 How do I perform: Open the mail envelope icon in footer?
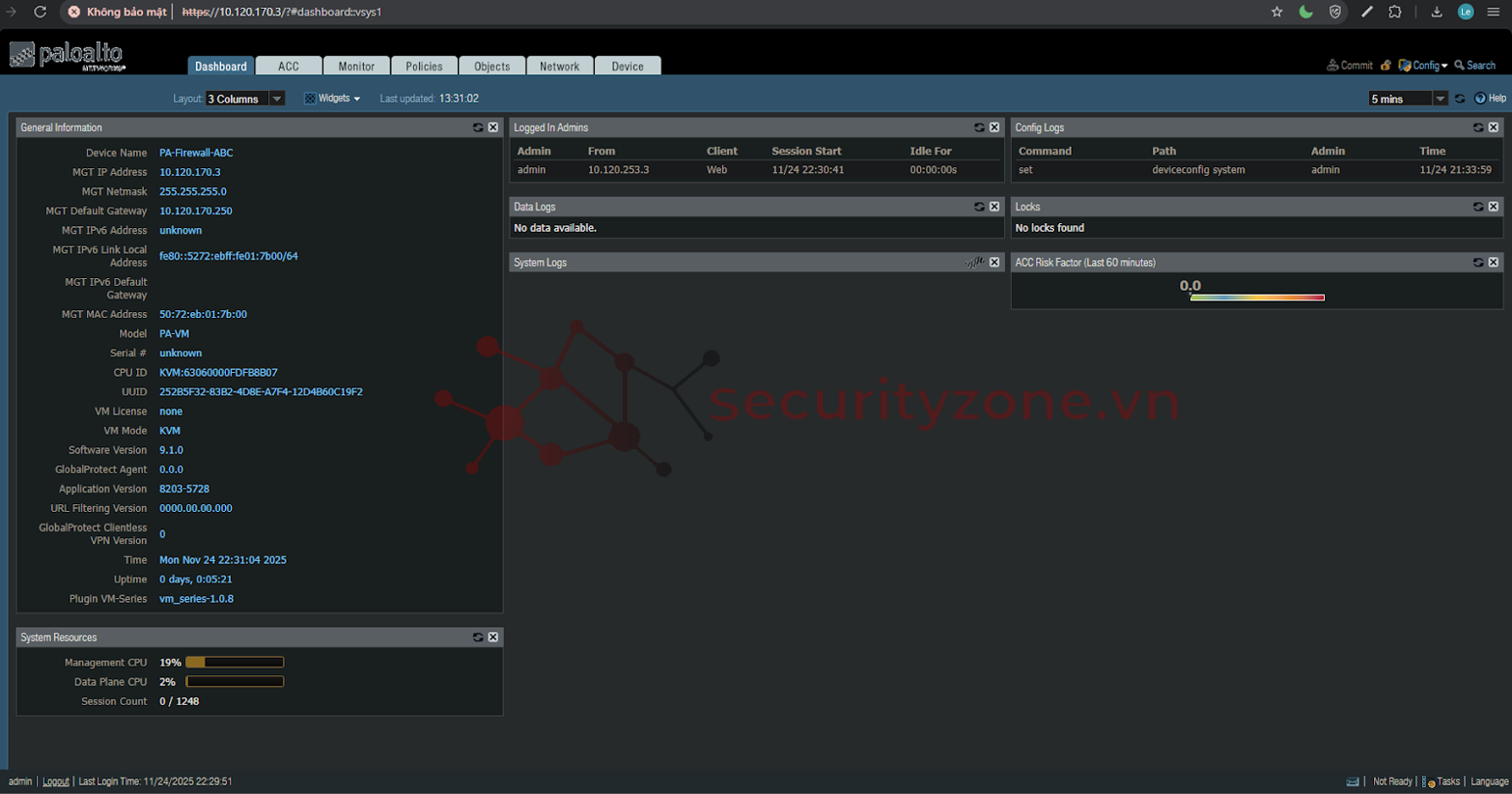click(1353, 781)
